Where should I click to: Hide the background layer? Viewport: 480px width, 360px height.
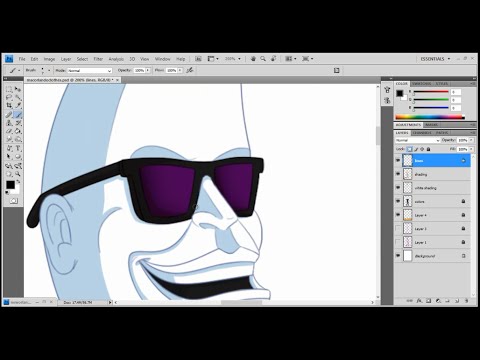click(x=398, y=256)
